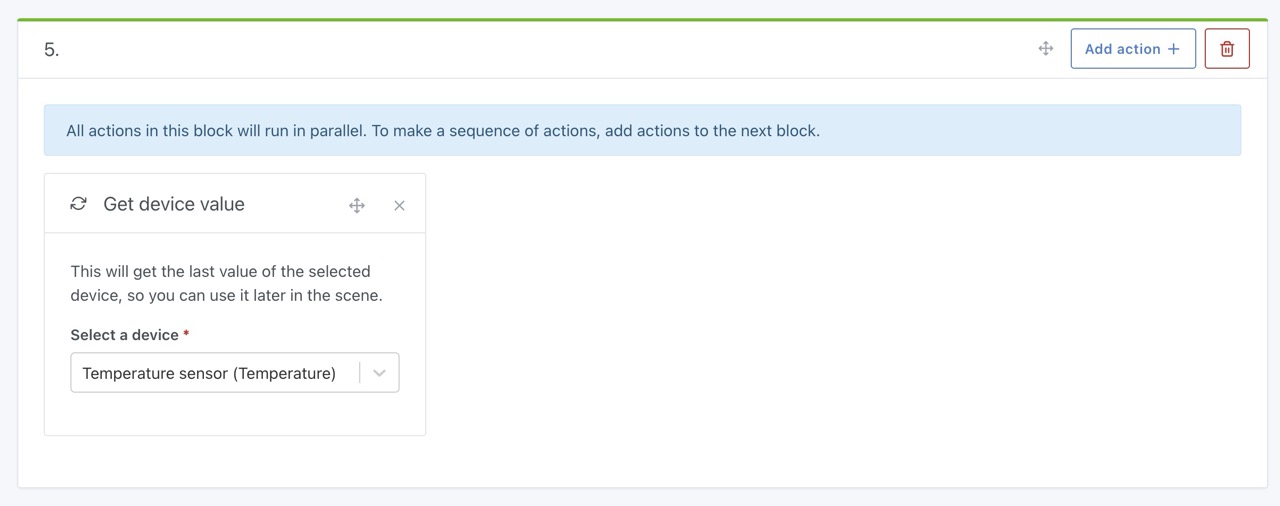Click the move handle for block 5

click(1046, 48)
